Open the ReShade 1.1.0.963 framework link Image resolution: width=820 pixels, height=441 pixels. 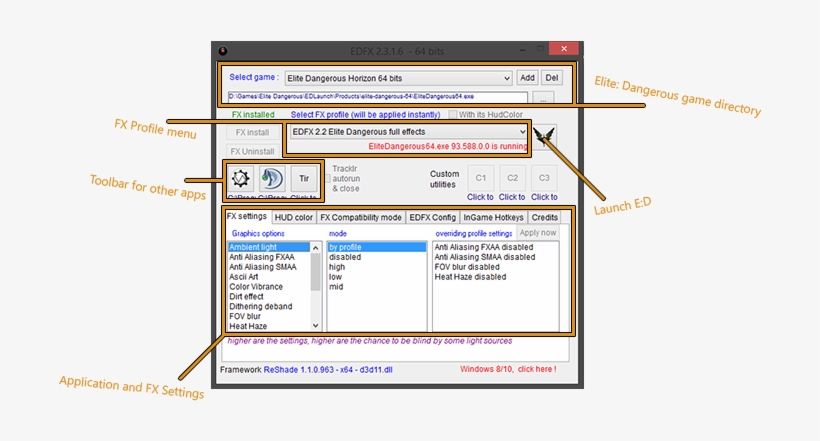click(328, 370)
